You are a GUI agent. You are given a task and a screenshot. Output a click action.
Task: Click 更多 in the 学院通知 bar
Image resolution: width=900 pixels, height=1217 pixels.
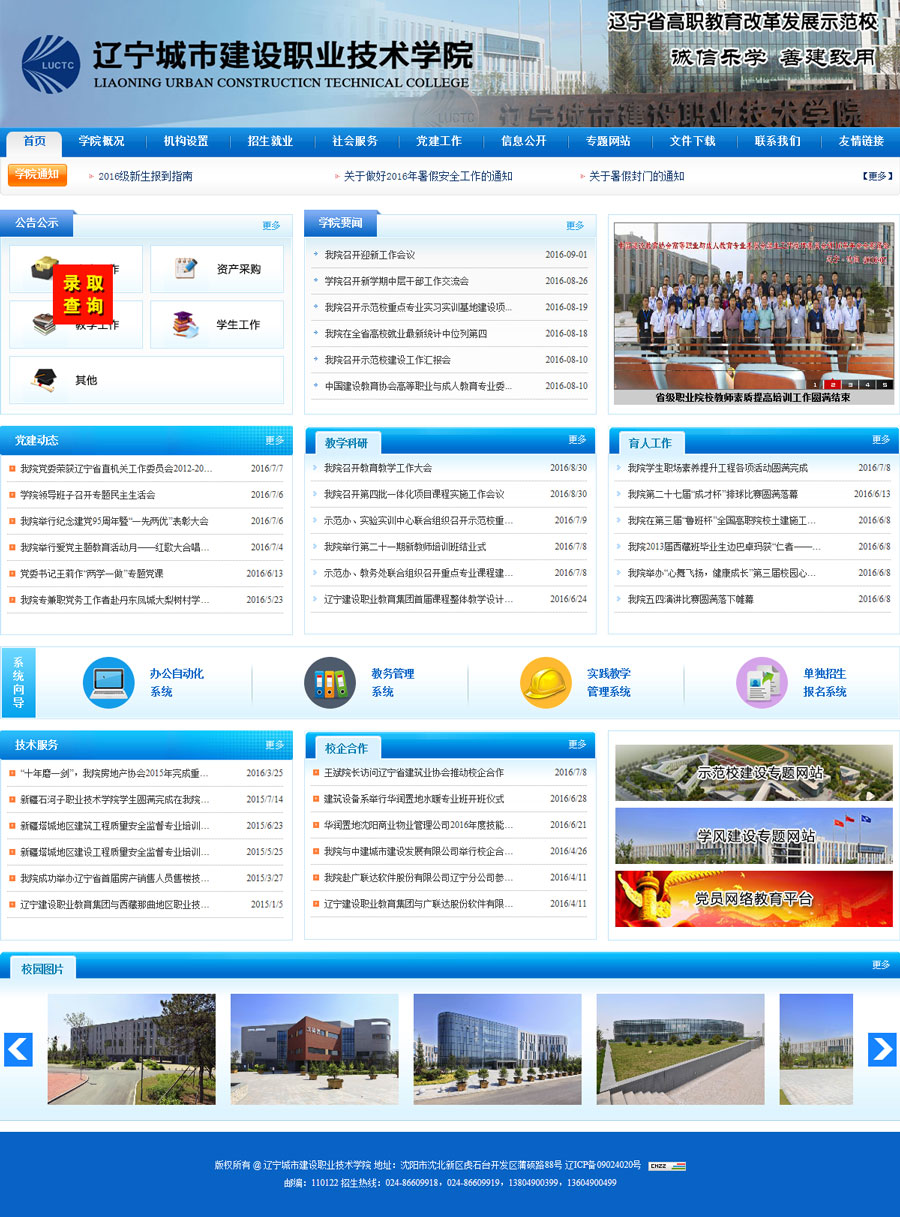click(x=877, y=176)
